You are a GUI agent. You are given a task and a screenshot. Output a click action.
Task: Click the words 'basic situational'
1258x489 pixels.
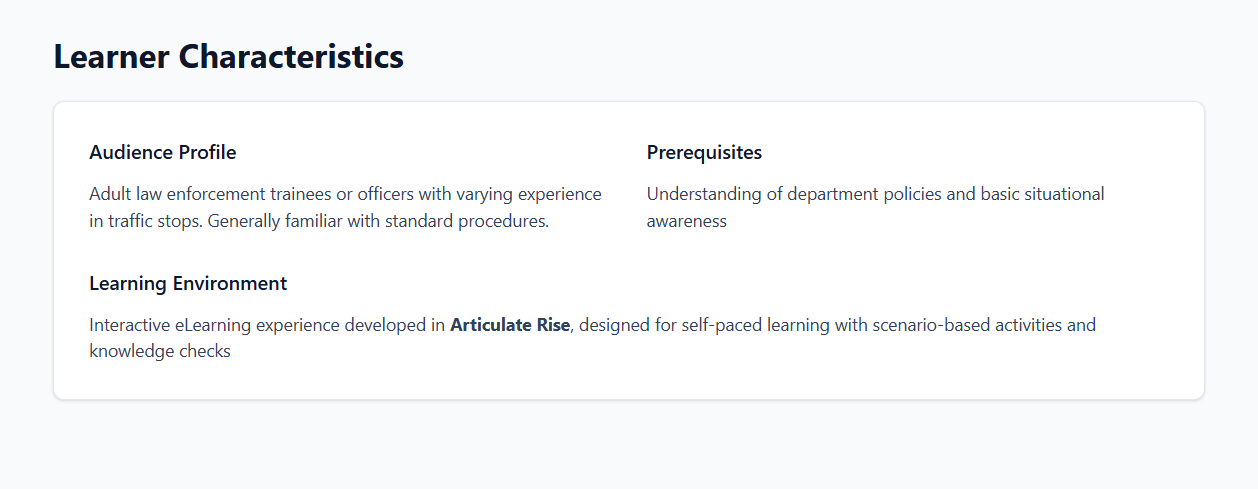pos(1042,194)
